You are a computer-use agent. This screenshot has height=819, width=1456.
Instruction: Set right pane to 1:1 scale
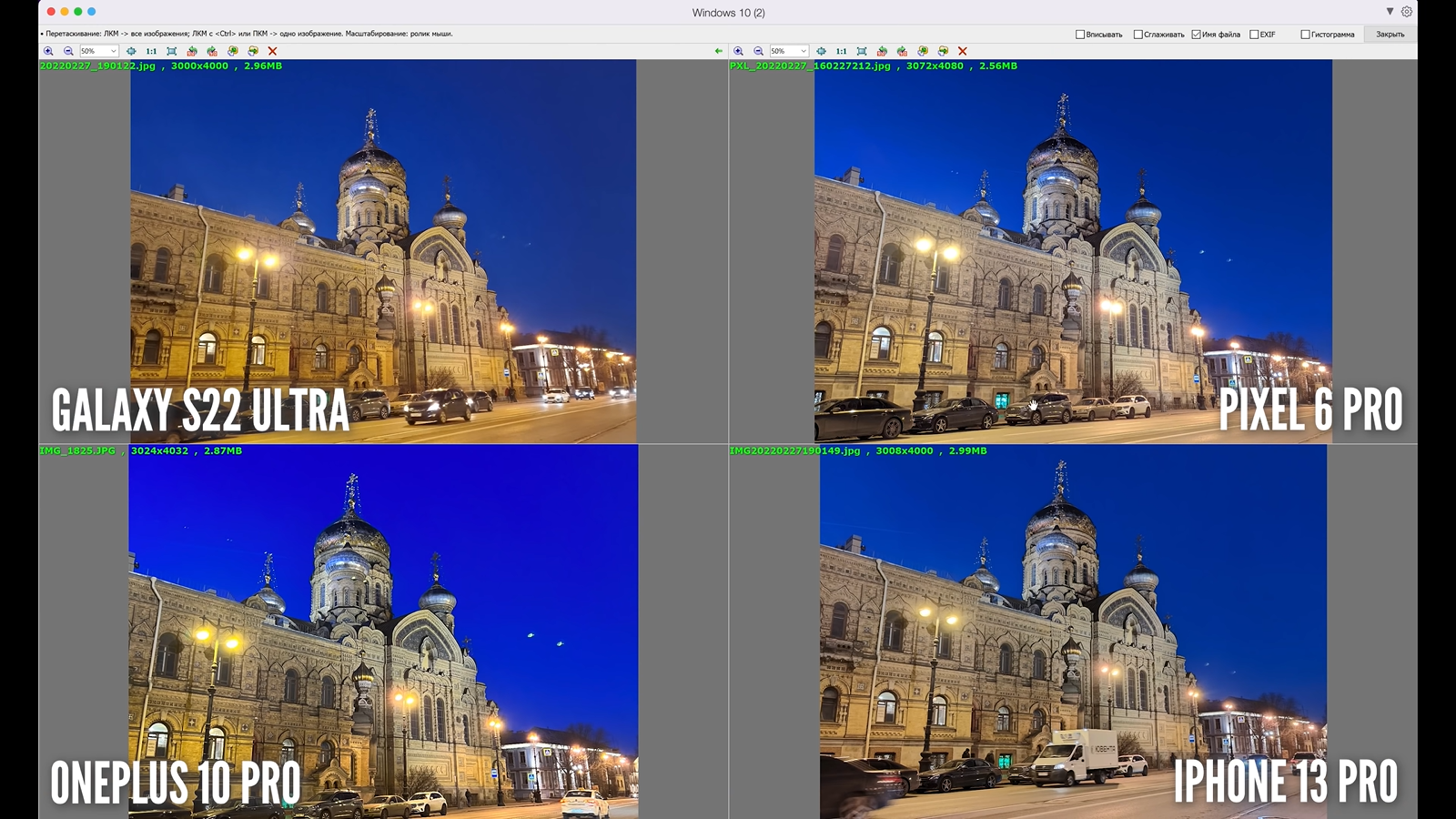pos(841,51)
